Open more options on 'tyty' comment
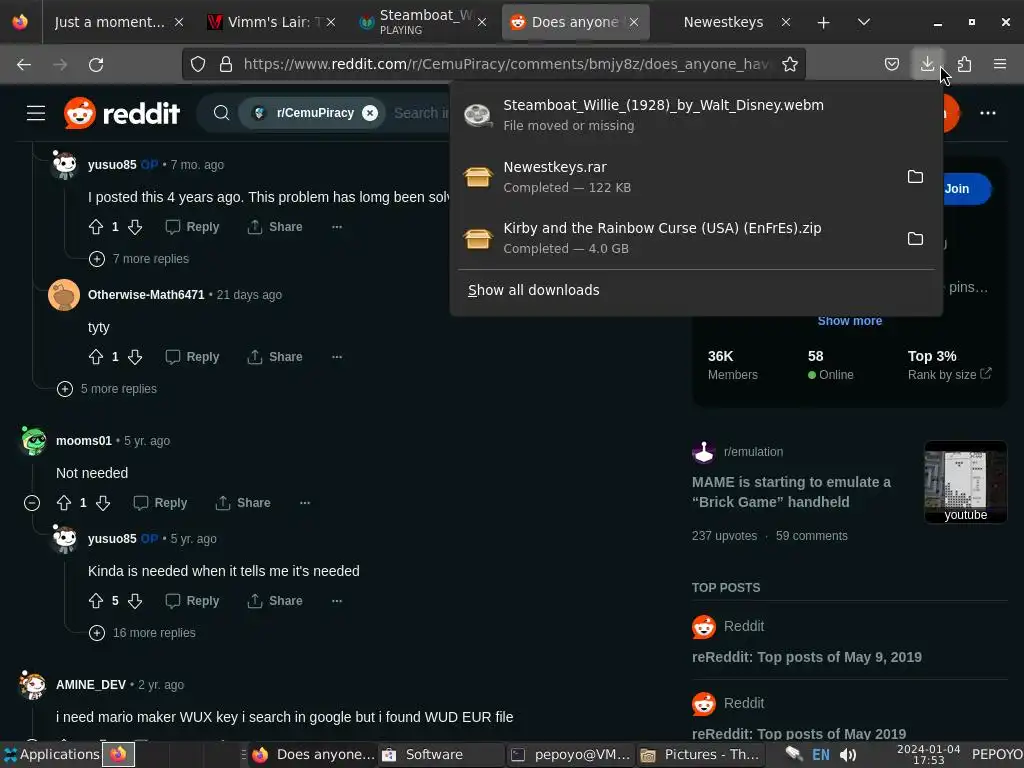This screenshot has width=1024, height=768. pos(337,357)
